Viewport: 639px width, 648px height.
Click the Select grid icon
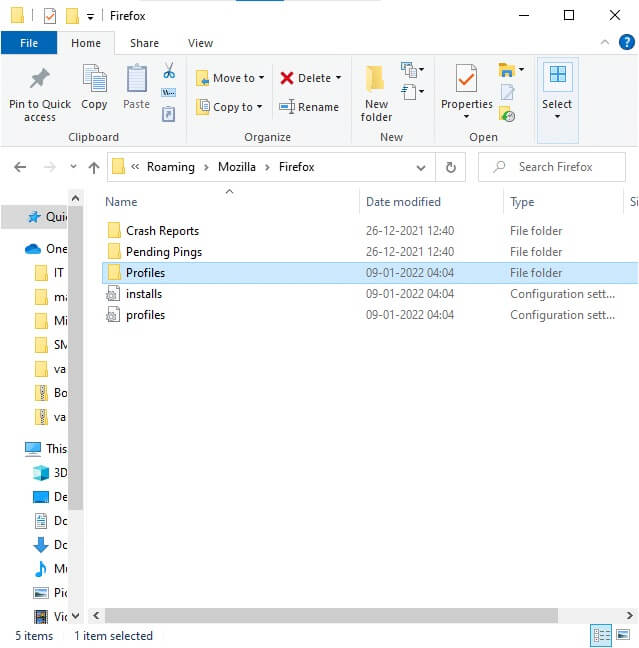[558, 75]
